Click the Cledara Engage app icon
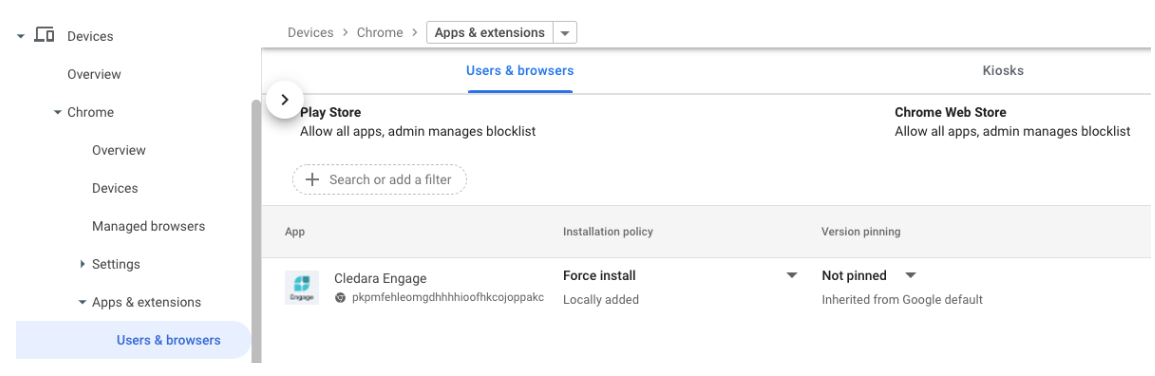 (302, 288)
